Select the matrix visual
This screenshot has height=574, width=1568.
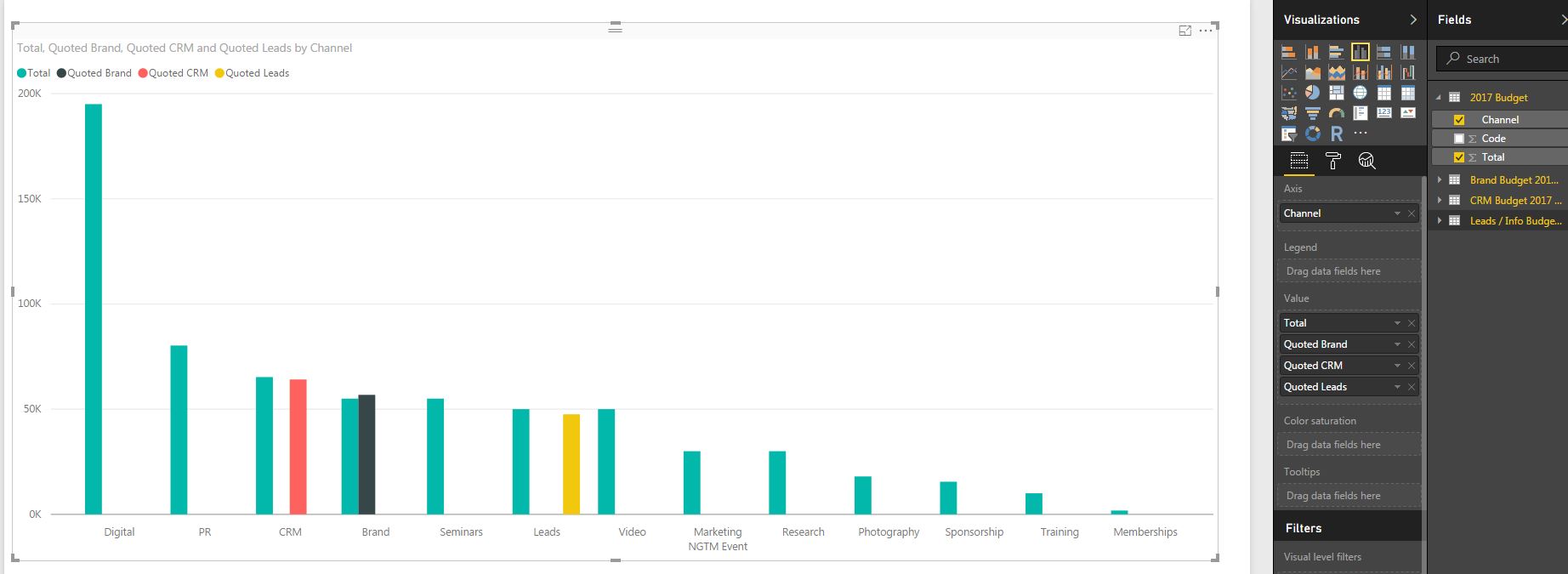1408,93
